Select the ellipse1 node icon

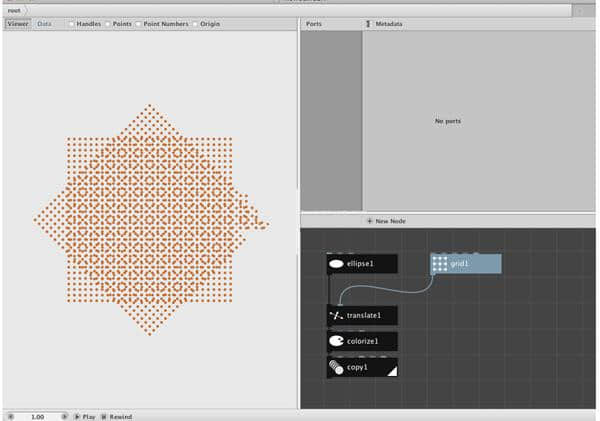click(x=337, y=264)
